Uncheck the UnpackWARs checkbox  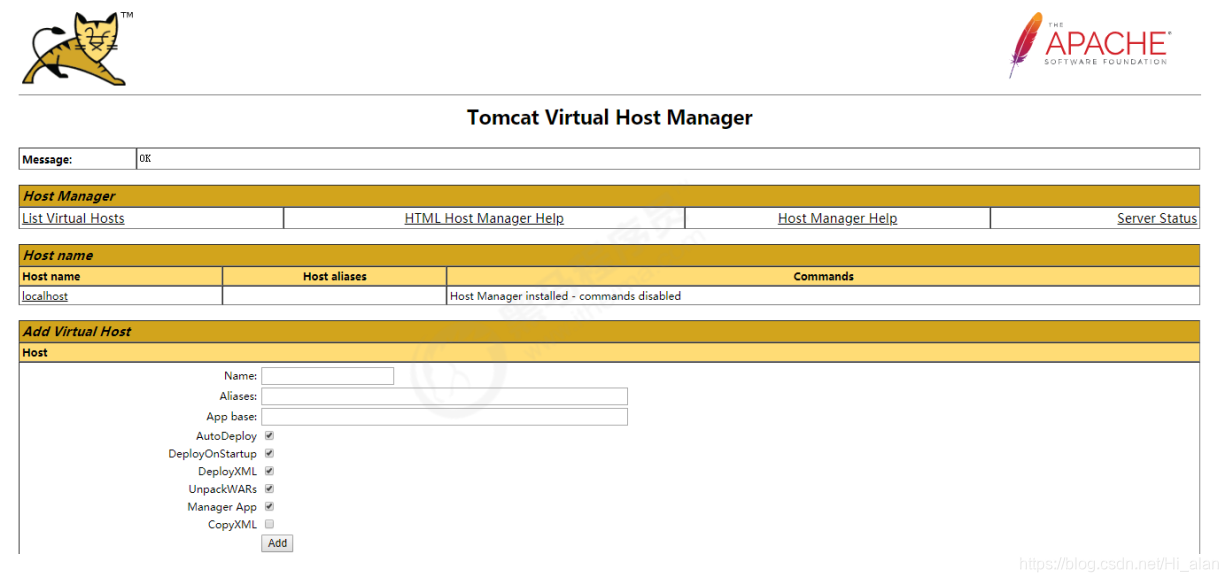click(x=269, y=489)
